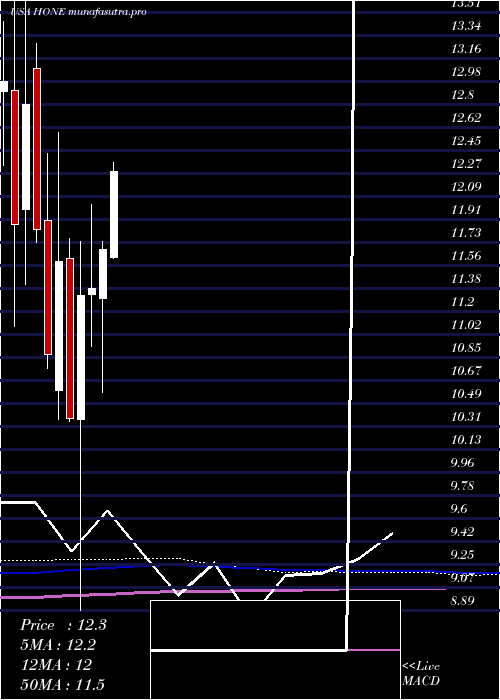Click the 10.49 price axis label
500x700 pixels.
point(466,393)
